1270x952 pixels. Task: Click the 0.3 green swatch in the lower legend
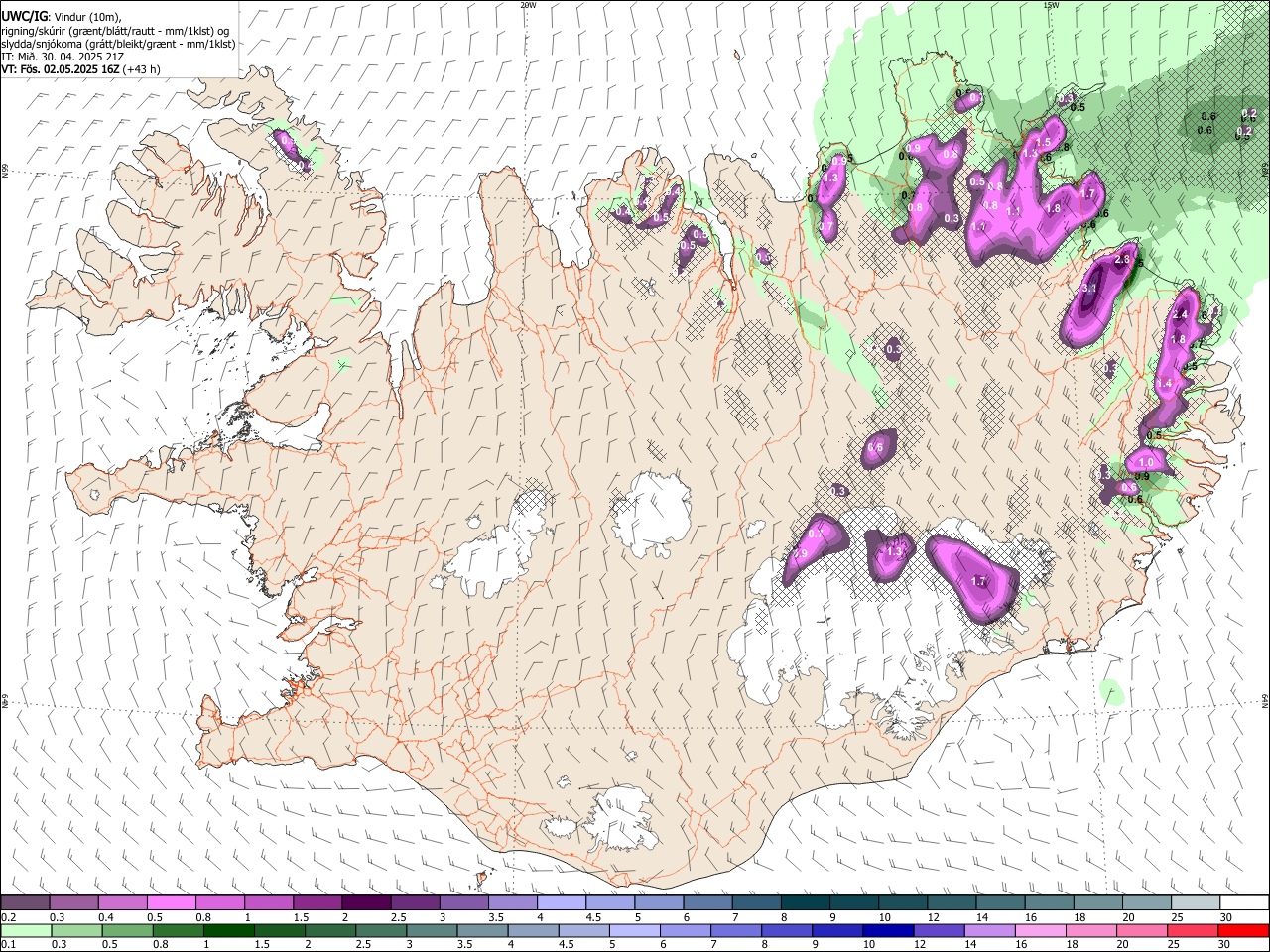(76, 930)
